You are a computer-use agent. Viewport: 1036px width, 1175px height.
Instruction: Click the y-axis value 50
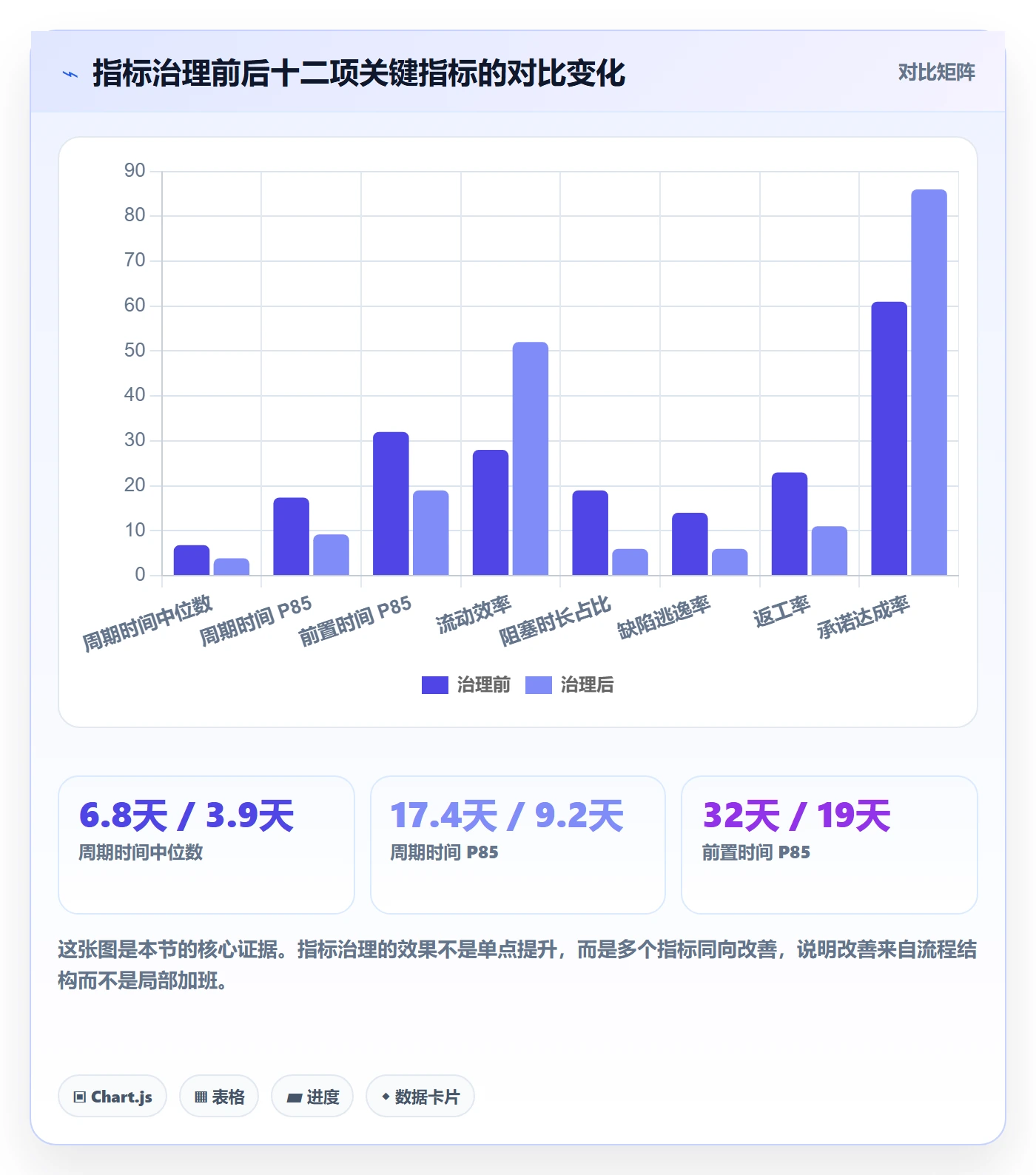135,351
